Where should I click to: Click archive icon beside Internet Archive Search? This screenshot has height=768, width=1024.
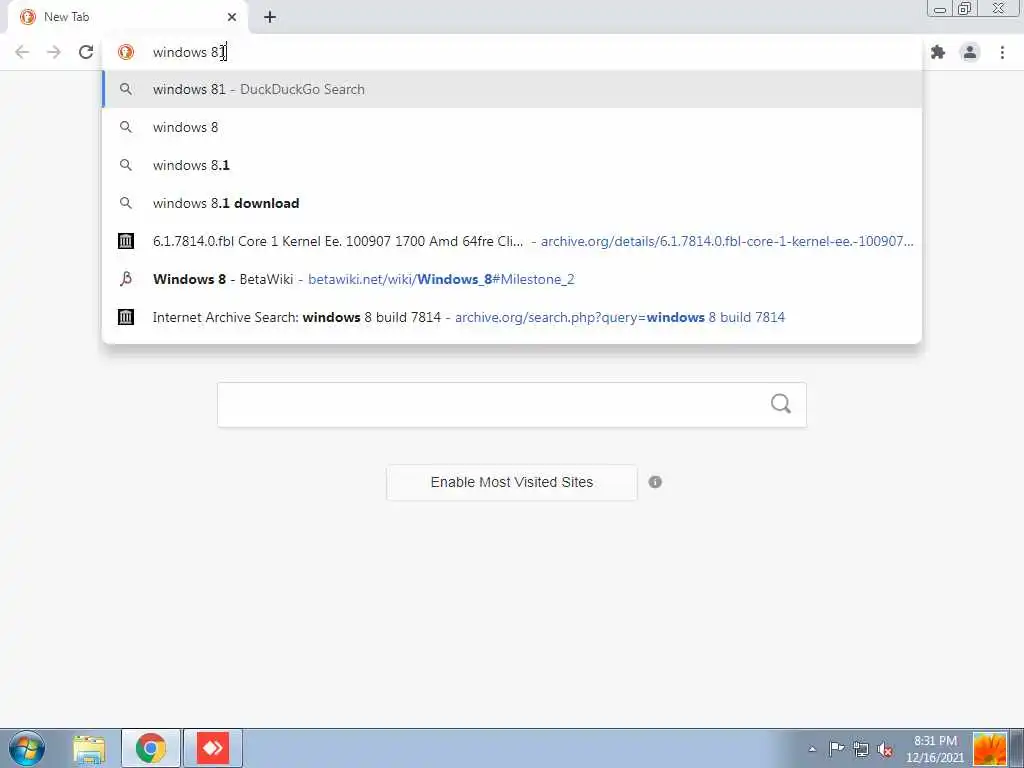pyautogui.click(x=125, y=317)
